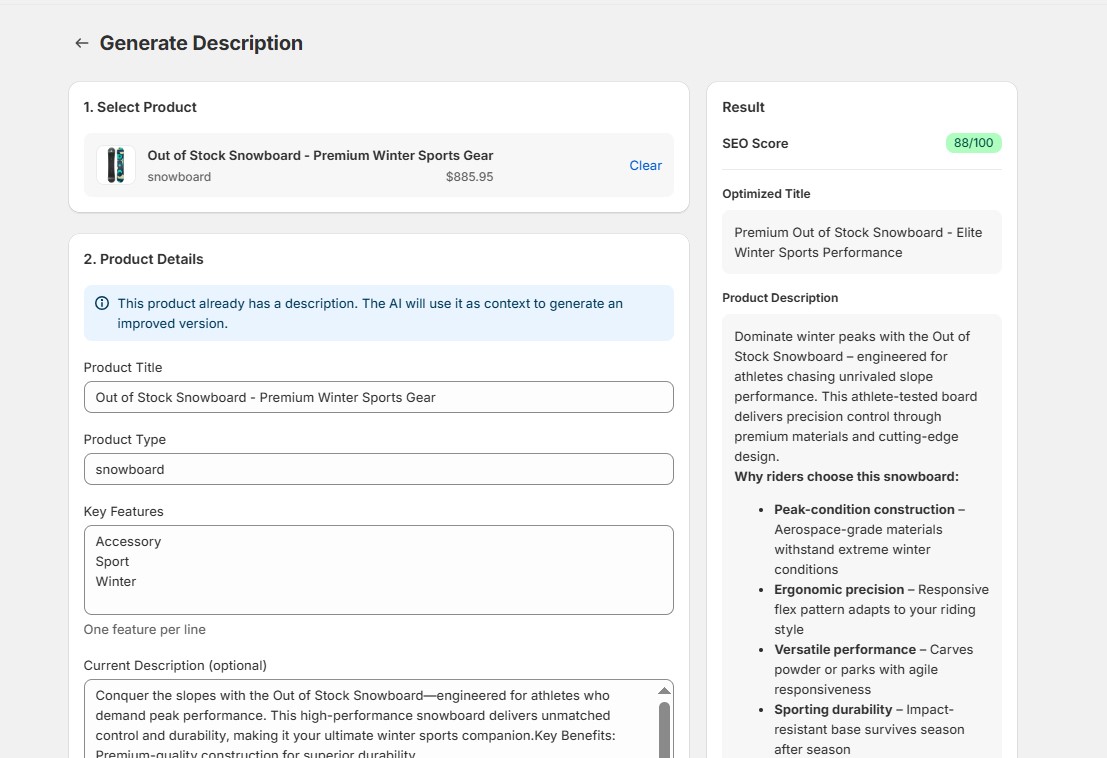Click the snowboard product thumbnail
This screenshot has height=758, width=1107.
pyautogui.click(x=116, y=165)
